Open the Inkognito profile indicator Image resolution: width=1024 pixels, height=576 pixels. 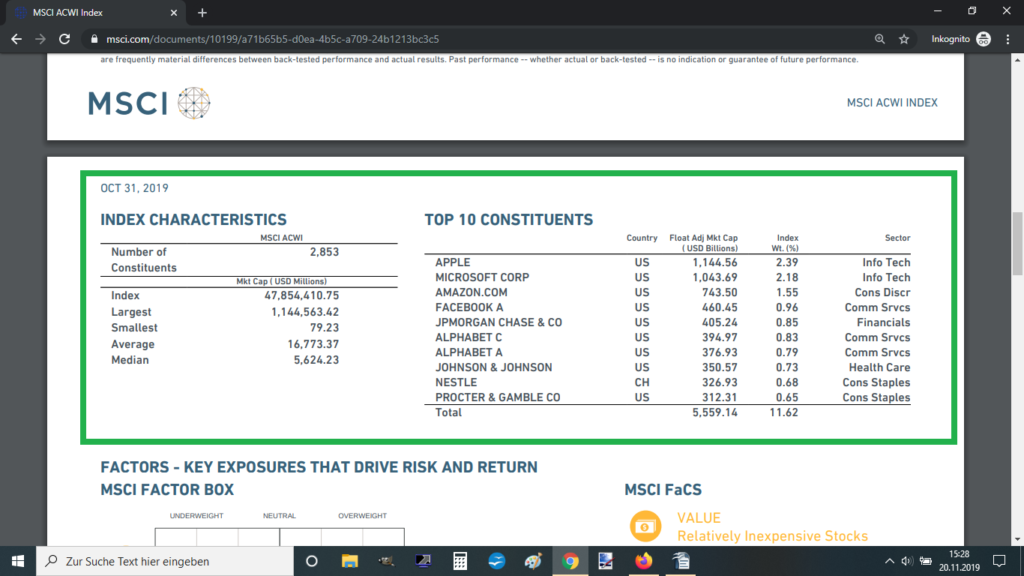click(x=961, y=39)
